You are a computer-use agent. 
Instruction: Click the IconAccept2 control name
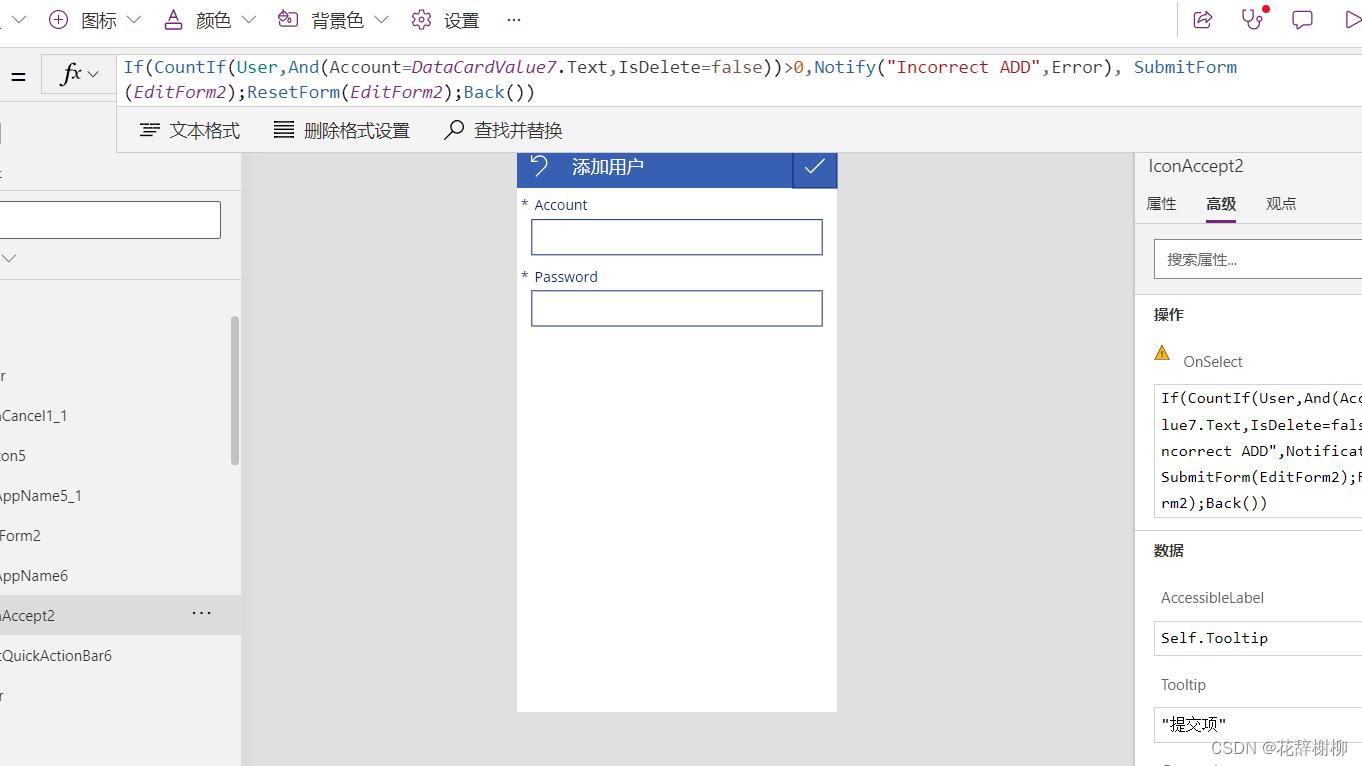1196,167
